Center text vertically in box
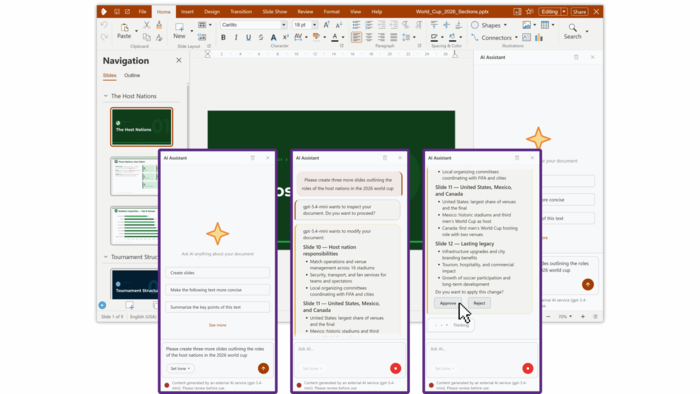 [446, 25]
